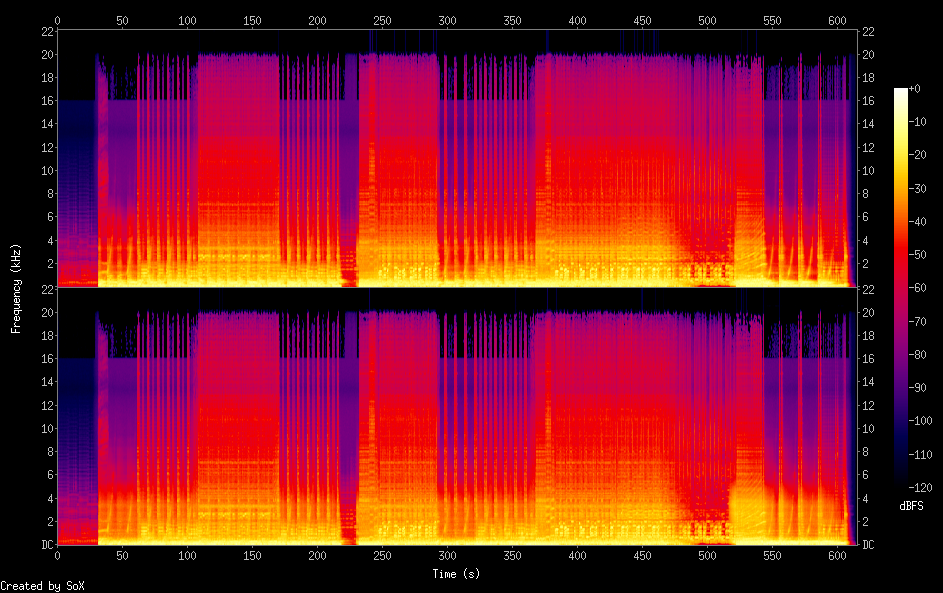943x593 pixels.
Task: Click the 16 kHz label left of upper channel
Action: [x=46, y=101]
